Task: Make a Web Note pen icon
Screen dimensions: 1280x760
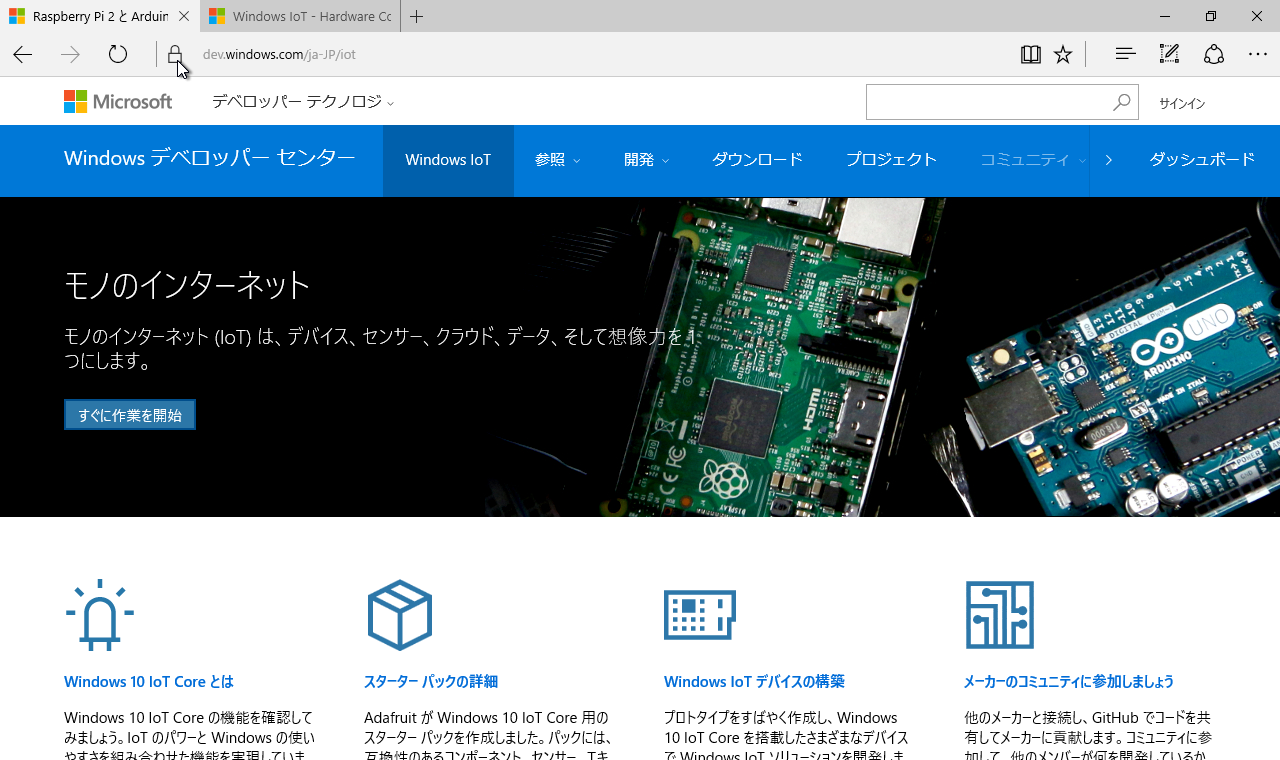Action: pos(1169,54)
